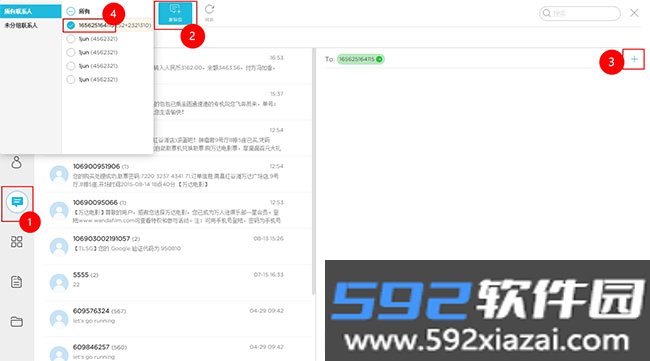Open the Messages section in the sidebar
Screen dimensions: 650x361
17,202
